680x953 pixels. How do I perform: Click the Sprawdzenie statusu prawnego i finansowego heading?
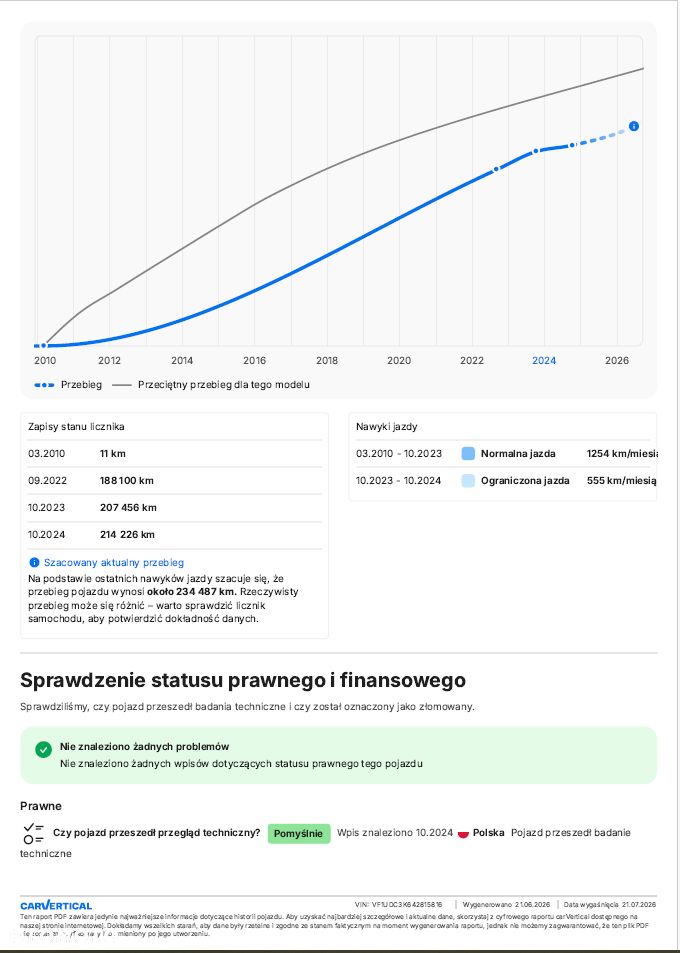point(243,680)
